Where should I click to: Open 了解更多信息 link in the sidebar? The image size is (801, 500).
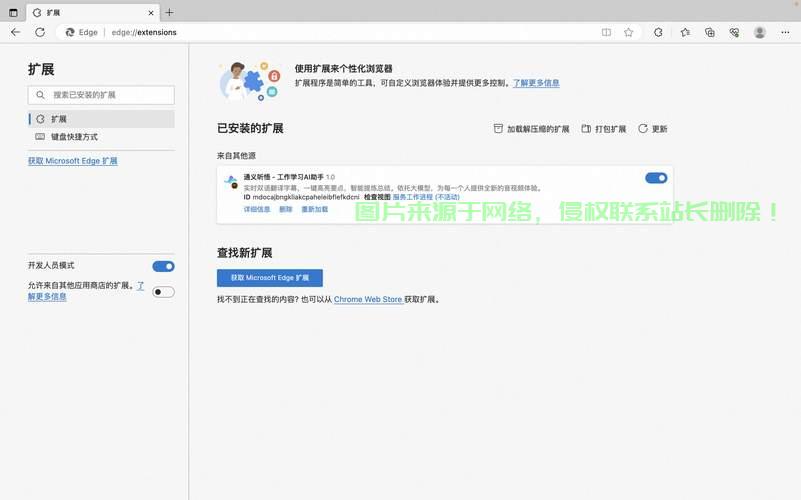47,296
